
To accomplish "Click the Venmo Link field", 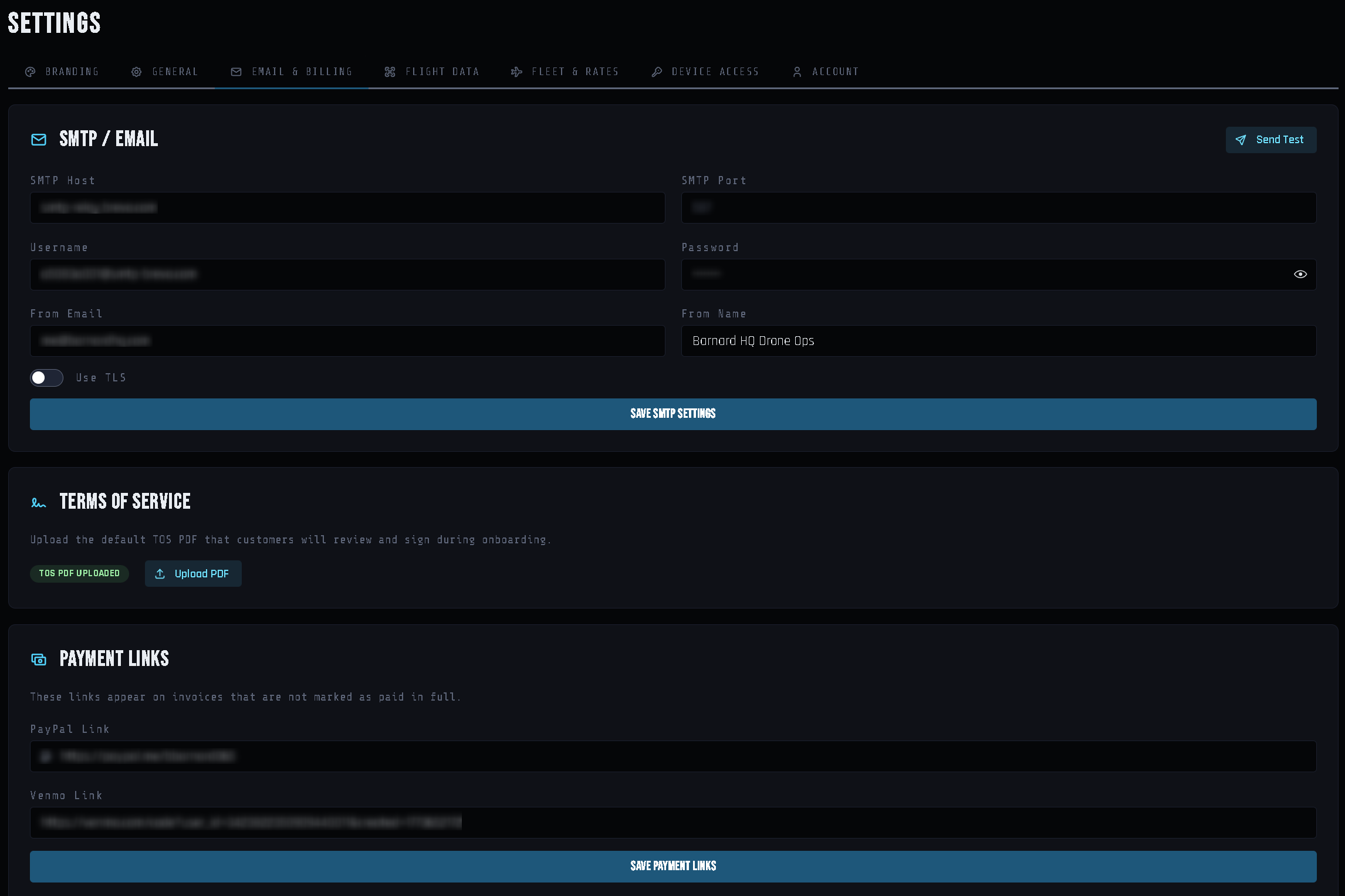I will pos(673,823).
